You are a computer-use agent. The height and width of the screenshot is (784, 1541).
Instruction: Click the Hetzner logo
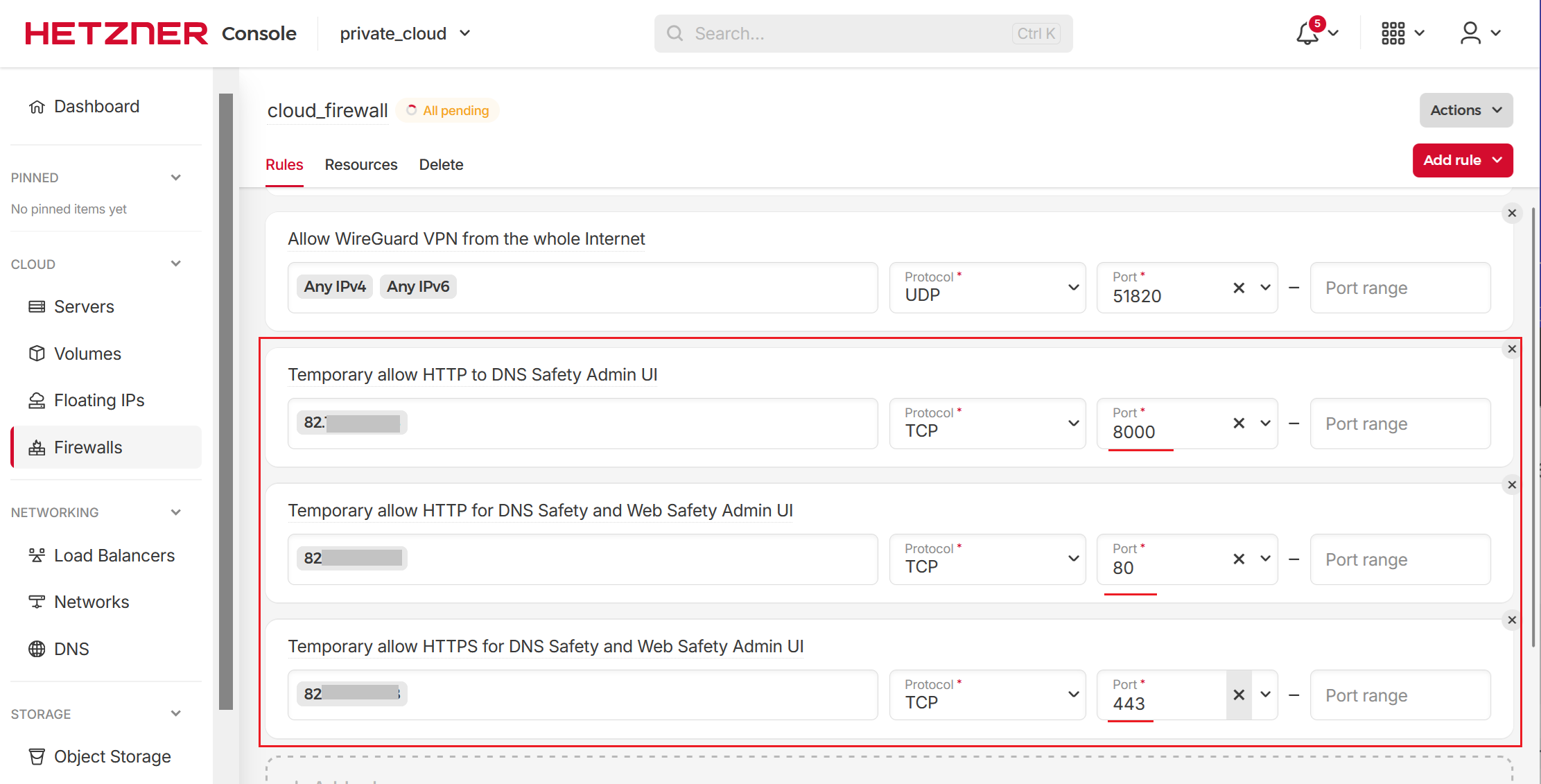pyautogui.click(x=116, y=33)
